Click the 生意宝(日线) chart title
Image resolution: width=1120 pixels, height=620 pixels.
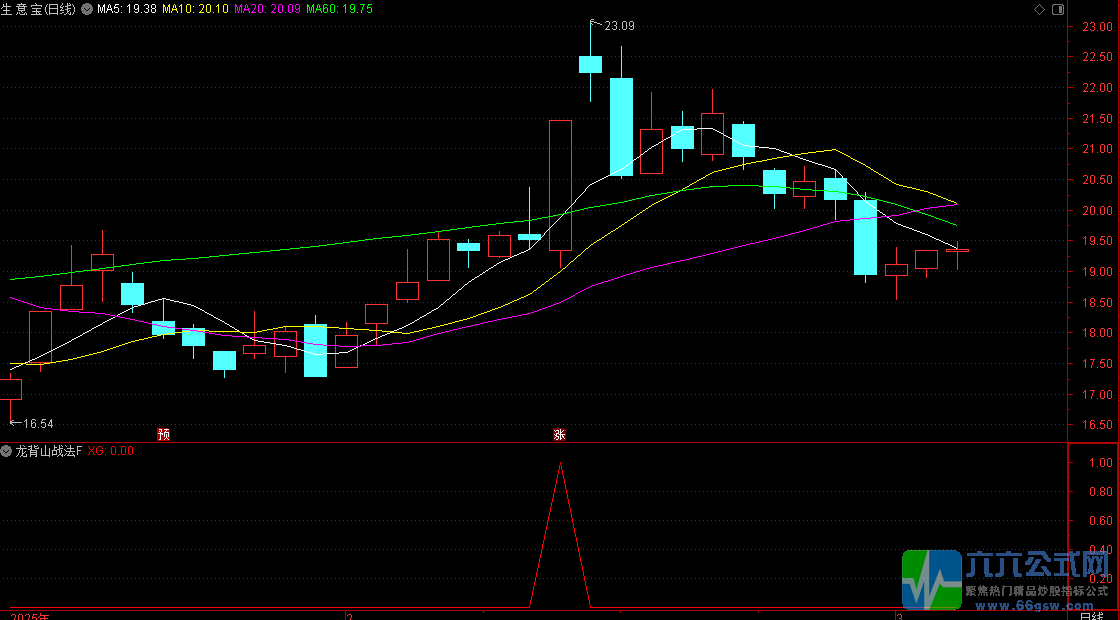[40, 9]
